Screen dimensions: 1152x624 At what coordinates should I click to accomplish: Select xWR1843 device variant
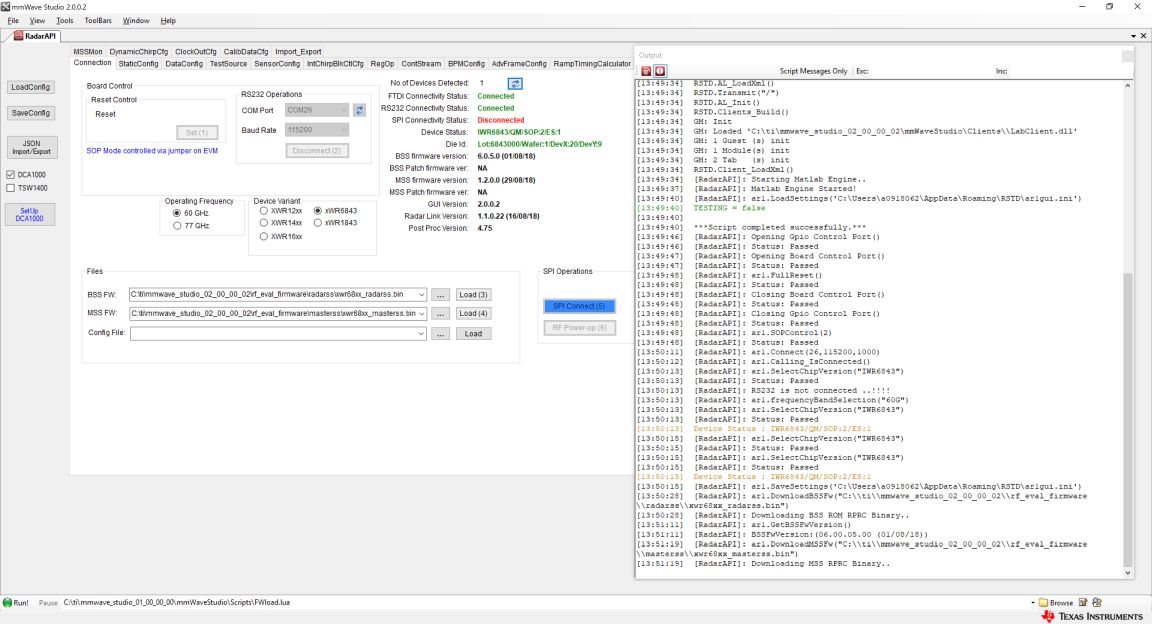click(x=318, y=223)
